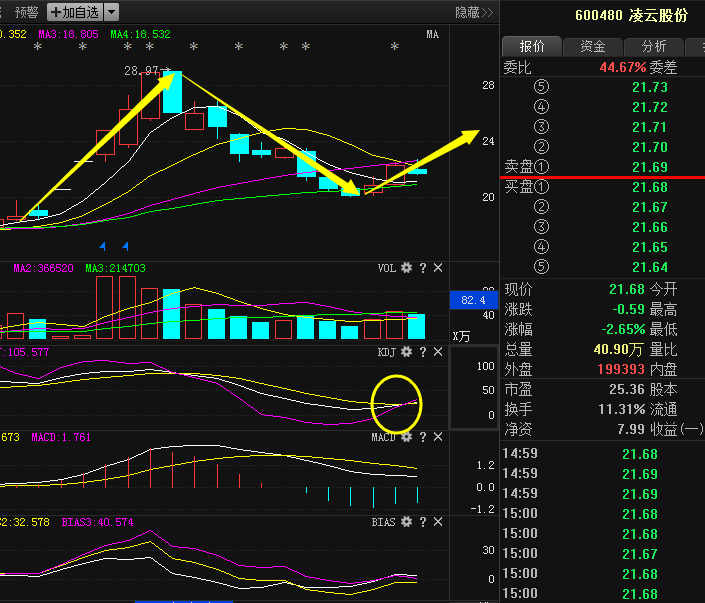Click the MA3:18.805 readout
The image size is (705, 603).
(x=68, y=34)
